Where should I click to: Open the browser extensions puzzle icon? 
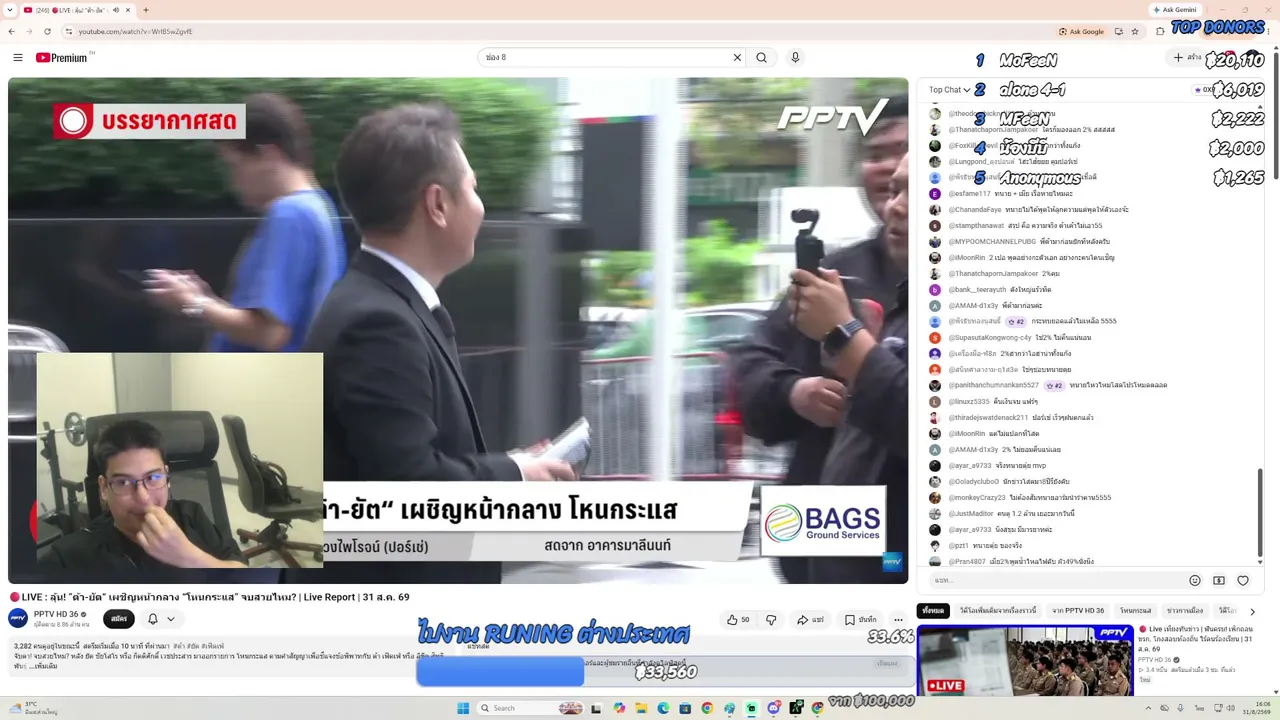[x=1160, y=31]
